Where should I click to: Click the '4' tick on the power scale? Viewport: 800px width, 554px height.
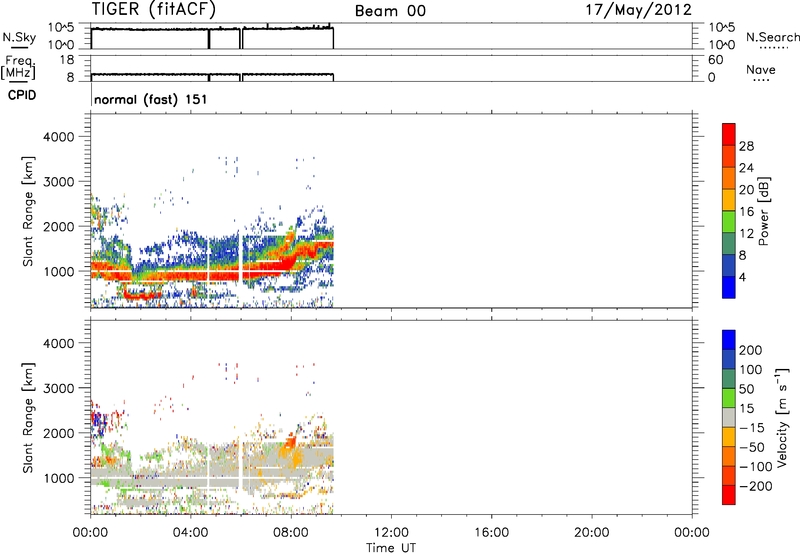[742, 277]
